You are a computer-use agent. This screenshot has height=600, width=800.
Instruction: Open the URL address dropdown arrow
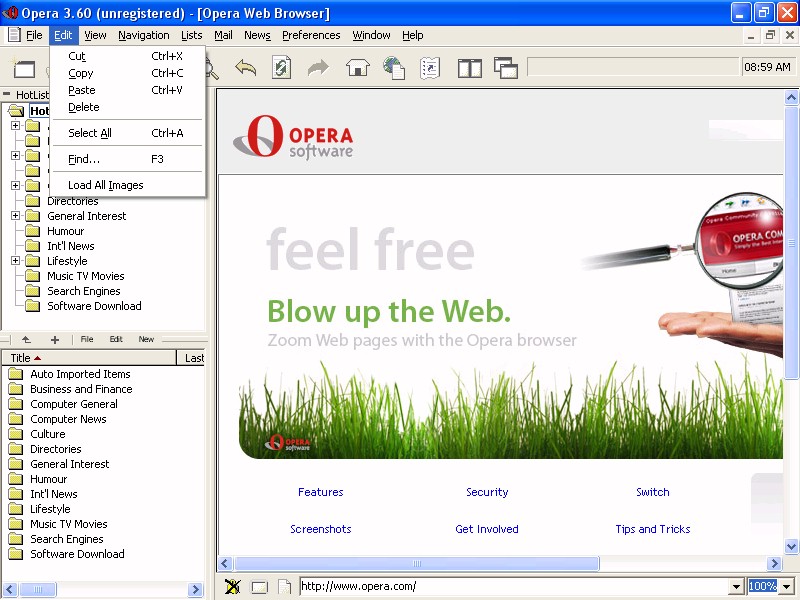point(736,587)
